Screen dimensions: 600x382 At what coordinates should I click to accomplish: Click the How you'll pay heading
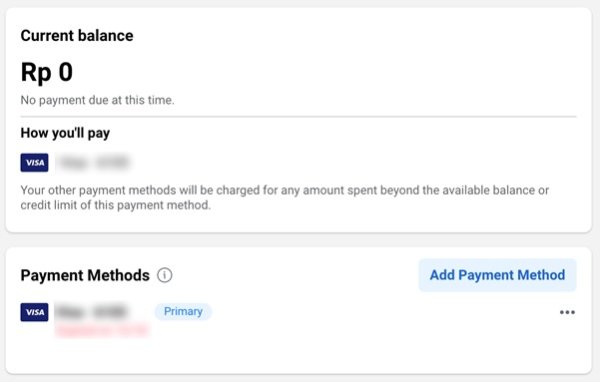pos(65,133)
